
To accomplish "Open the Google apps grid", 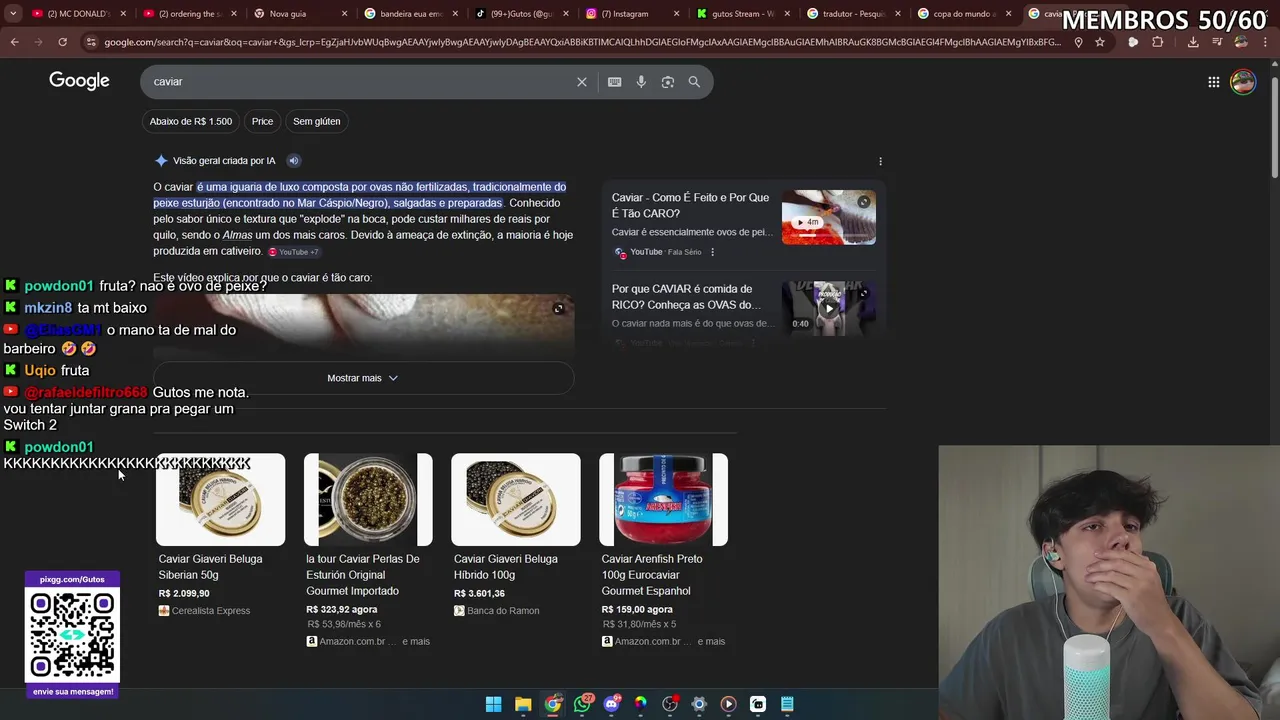I will pos(1213,82).
